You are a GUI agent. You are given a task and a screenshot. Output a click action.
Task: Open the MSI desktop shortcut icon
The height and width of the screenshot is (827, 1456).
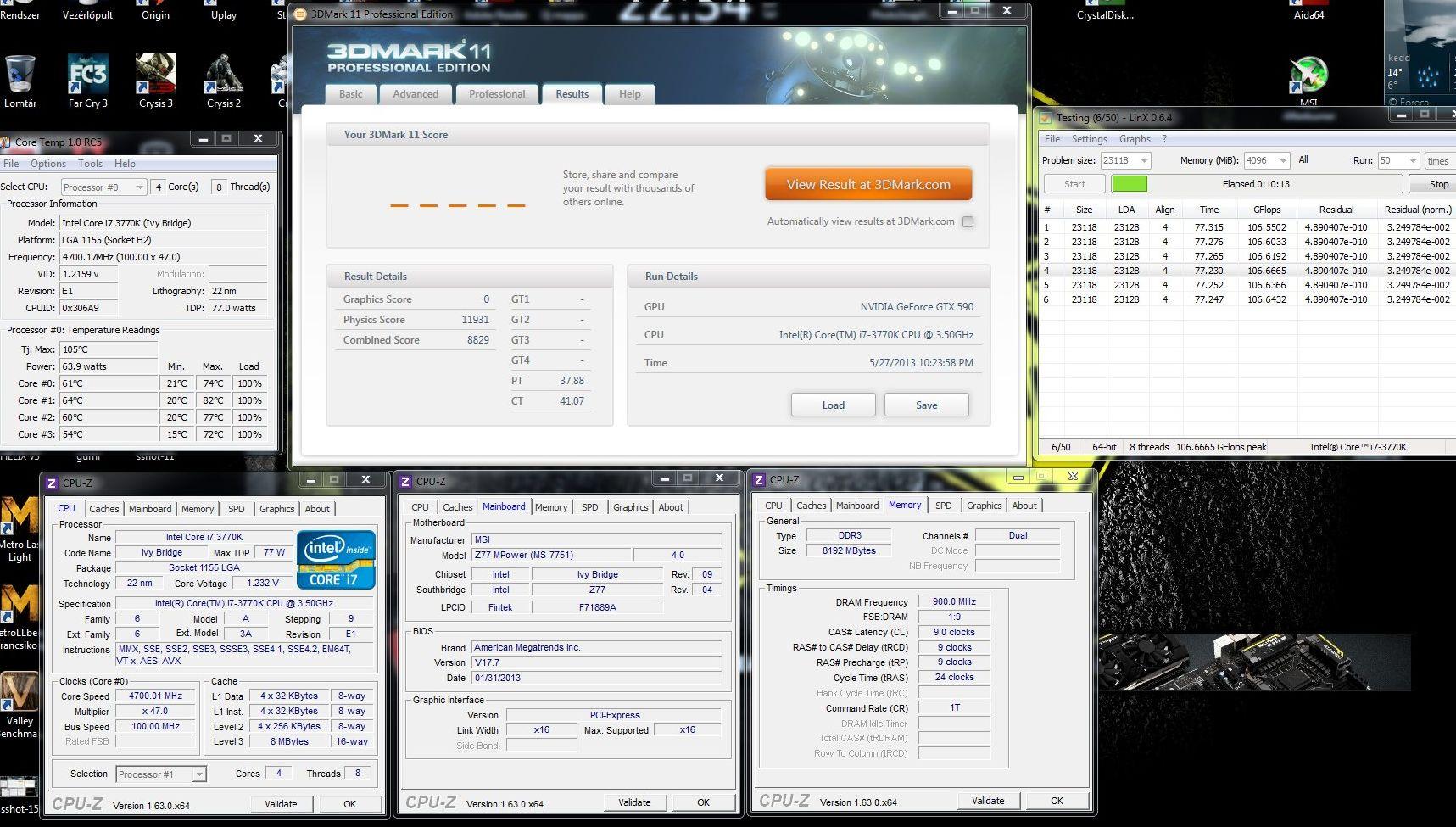[x=1308, y=81]
